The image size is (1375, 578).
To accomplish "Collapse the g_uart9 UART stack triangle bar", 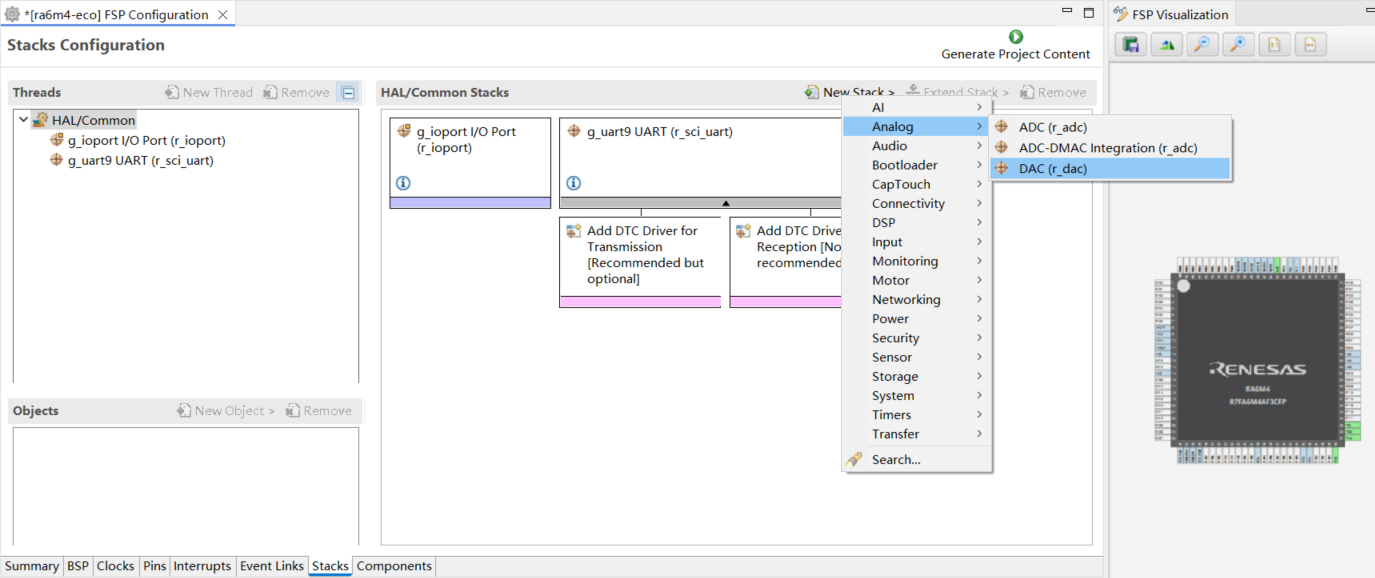I will (725, 203).
